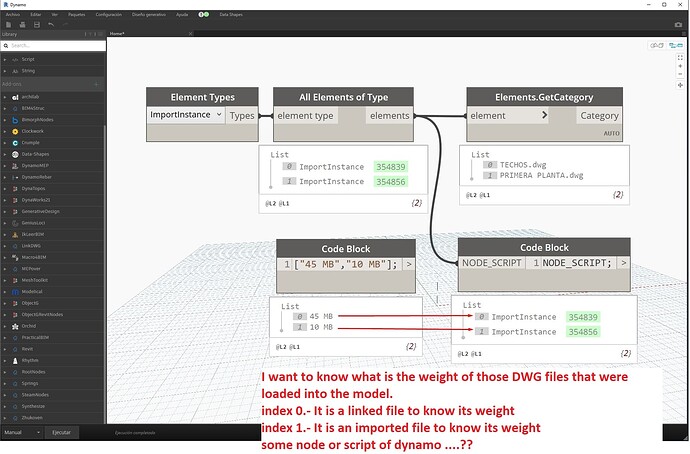Click the Crumple package icon
Viewport: 690px width, 454px height.
15,143
